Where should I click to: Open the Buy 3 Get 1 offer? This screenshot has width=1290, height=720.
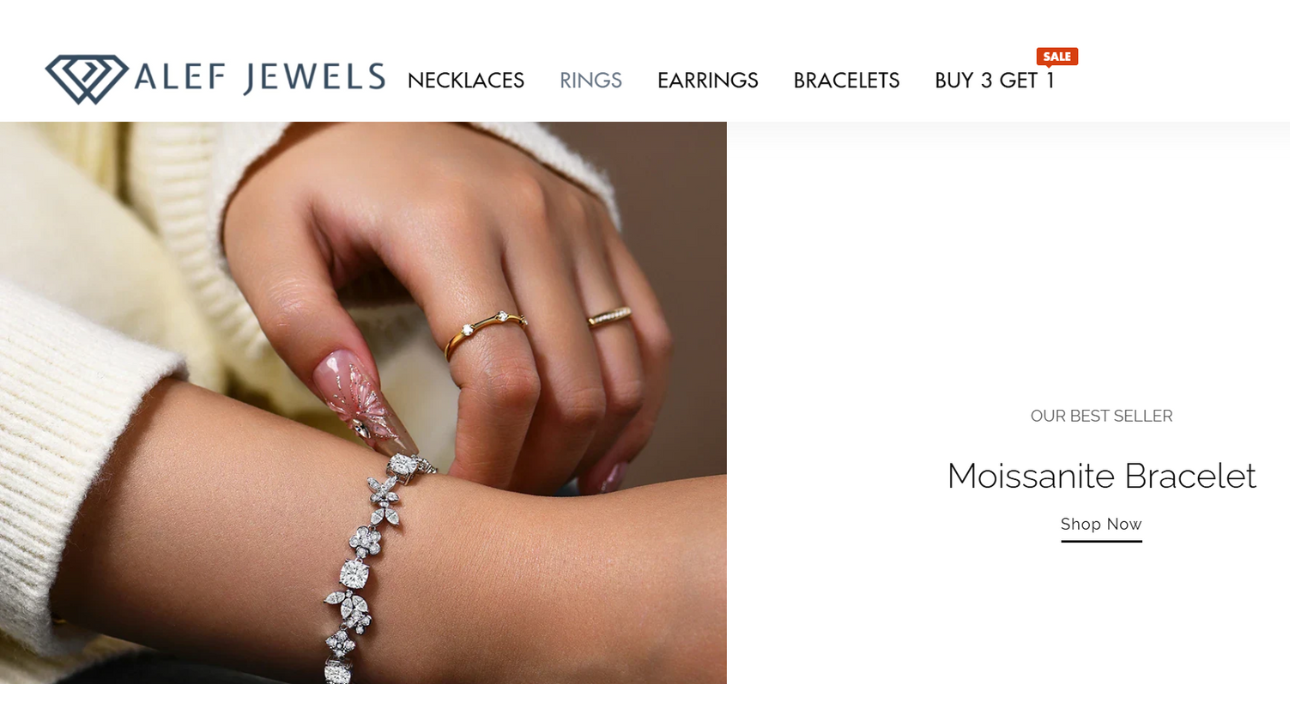coord(995,80)
